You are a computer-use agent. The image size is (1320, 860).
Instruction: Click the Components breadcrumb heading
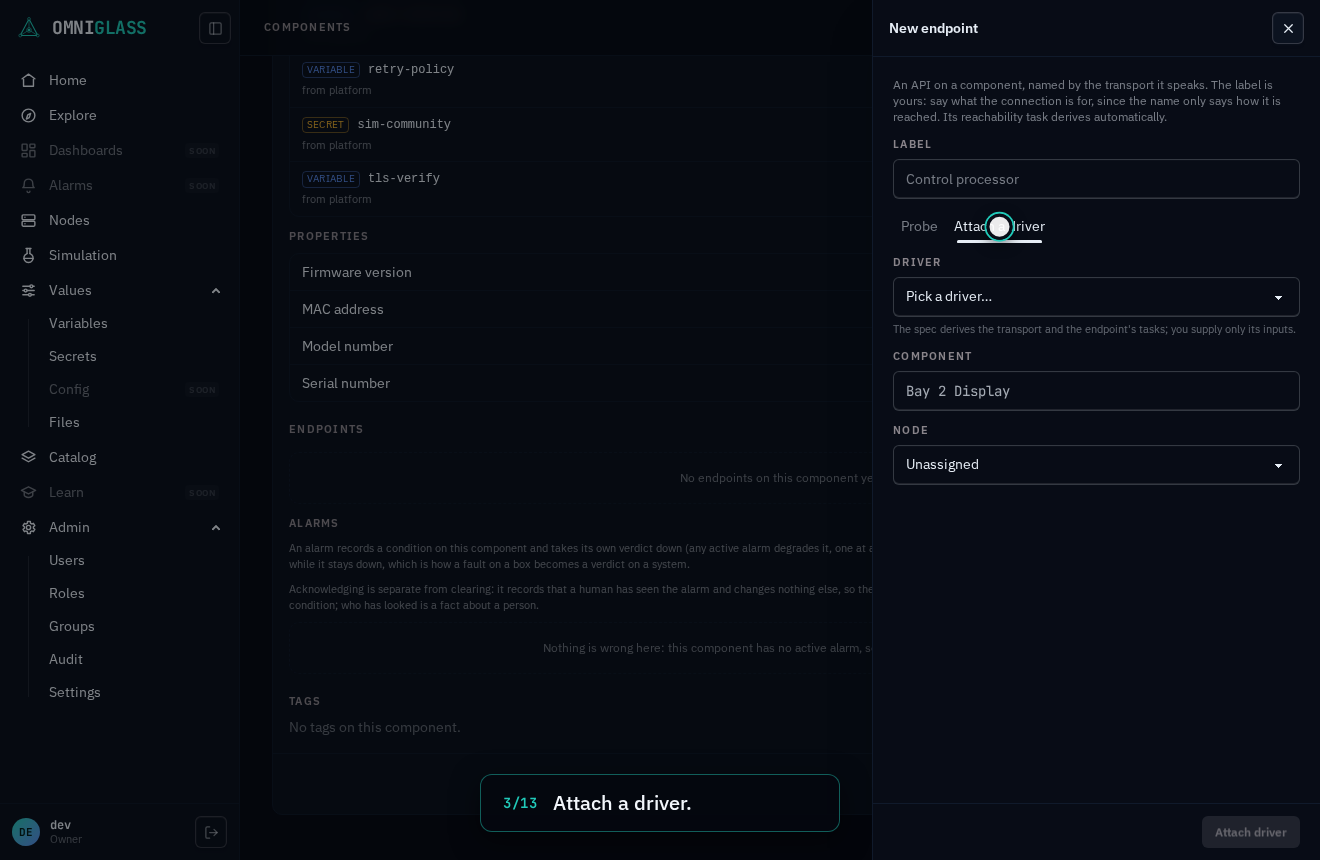pyautogui.click(x=307, y=28)
